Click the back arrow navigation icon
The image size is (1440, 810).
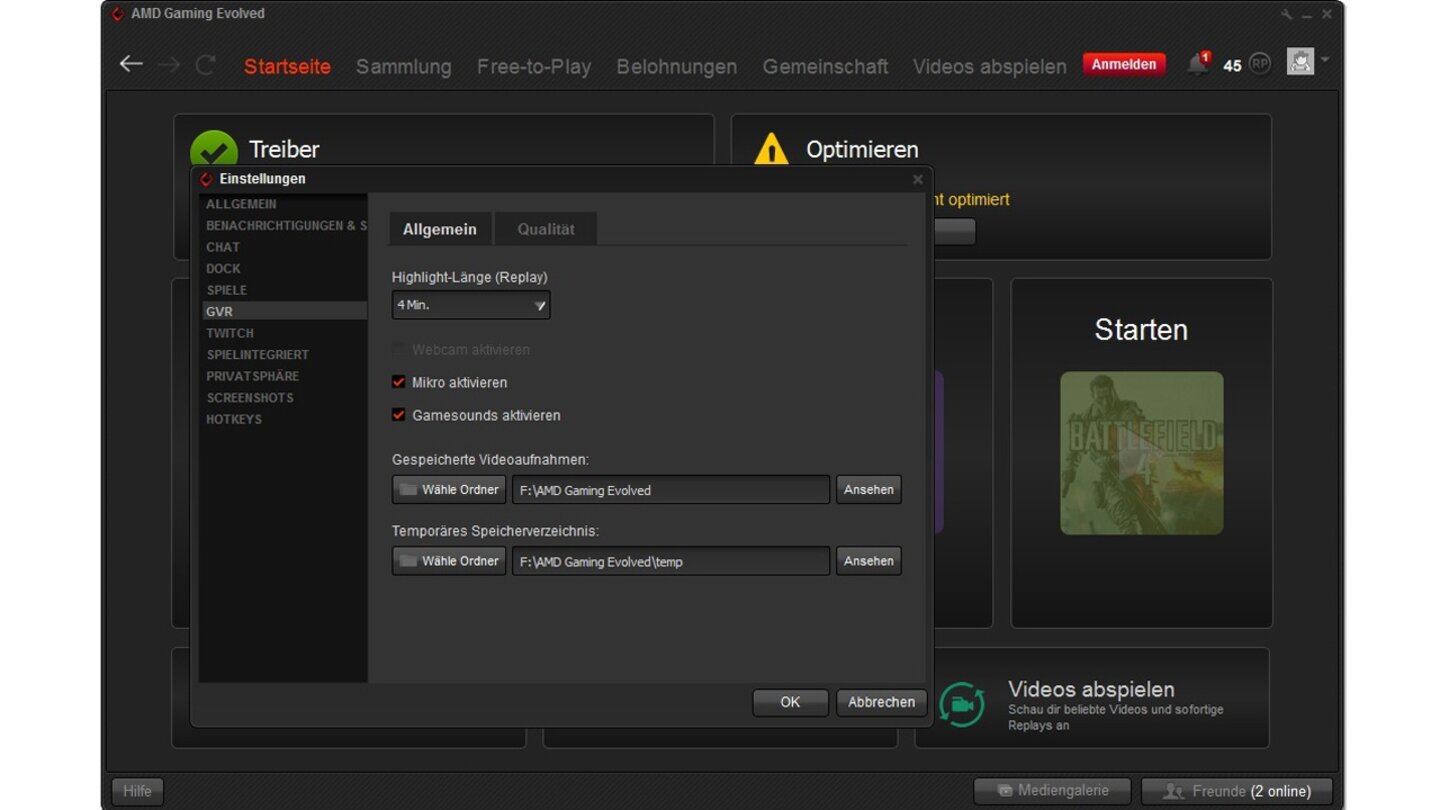(131, 65)
